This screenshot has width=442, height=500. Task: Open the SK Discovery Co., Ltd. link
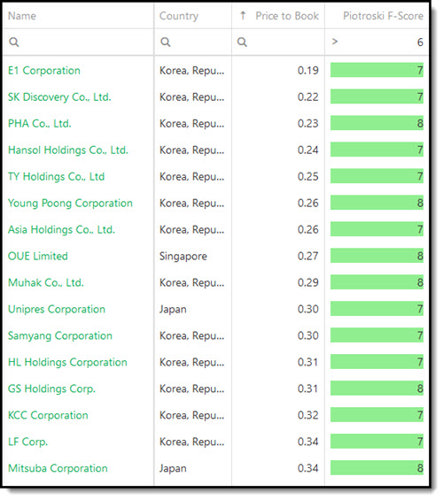tap(59, 97)
